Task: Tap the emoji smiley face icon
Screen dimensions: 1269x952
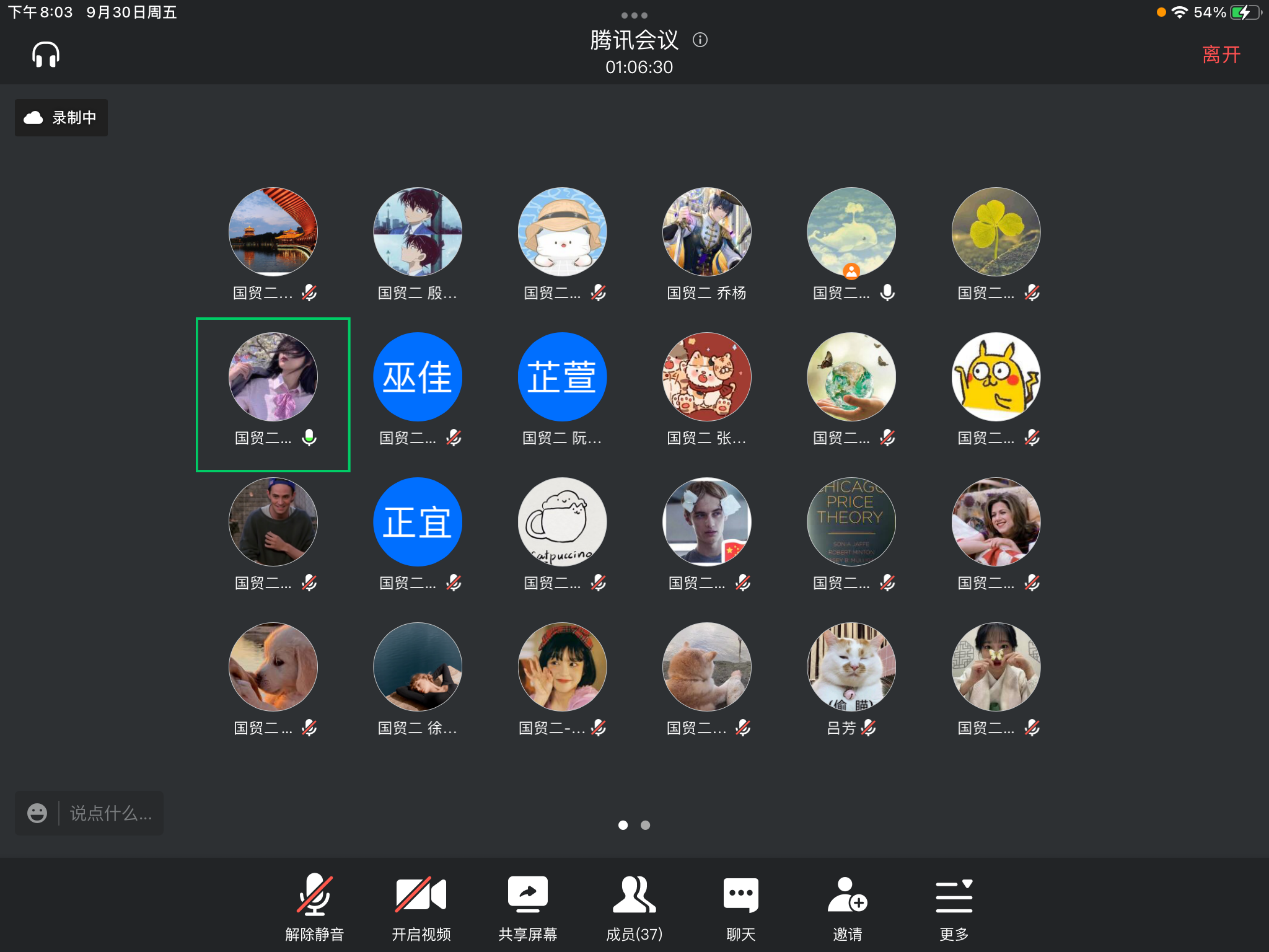Action: pos(37,813)
